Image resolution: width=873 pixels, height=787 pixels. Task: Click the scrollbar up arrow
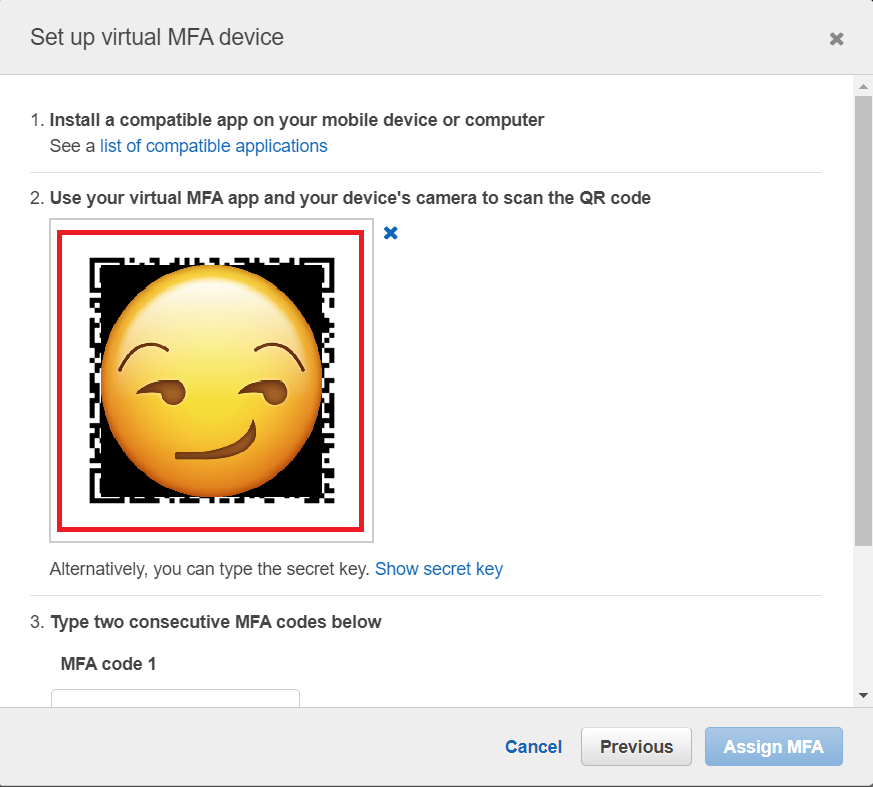(863, 85)
